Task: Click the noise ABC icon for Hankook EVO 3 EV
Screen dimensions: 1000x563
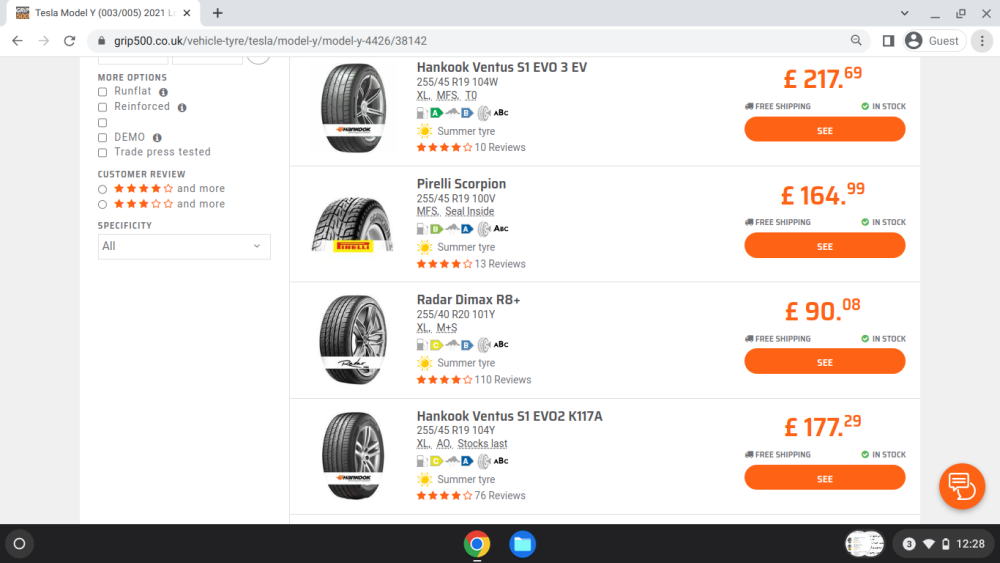Action: 493,113
